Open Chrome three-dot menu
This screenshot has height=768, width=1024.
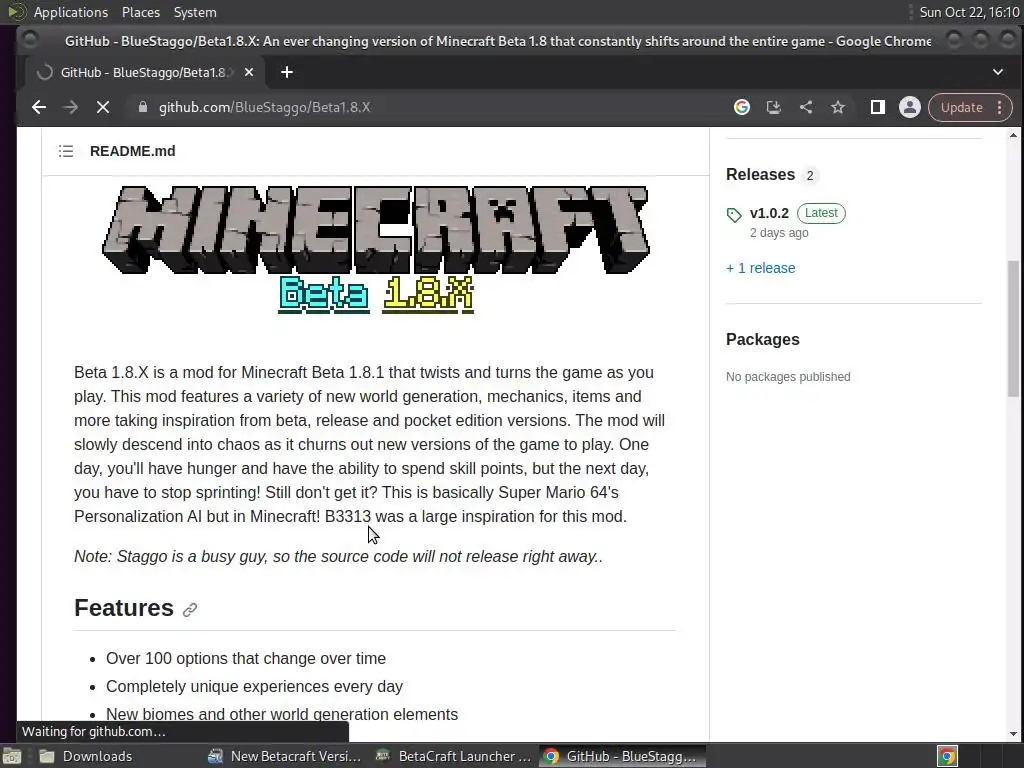coord(1000,107)
